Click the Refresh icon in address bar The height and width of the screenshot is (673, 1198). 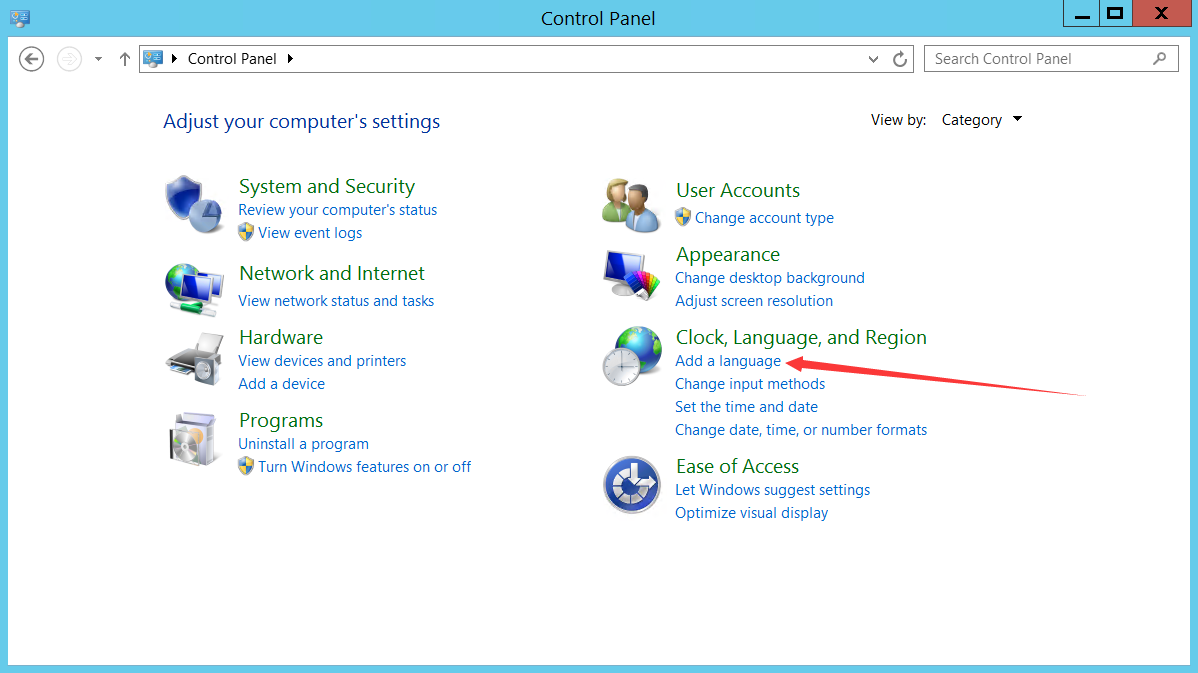[898, 58]
